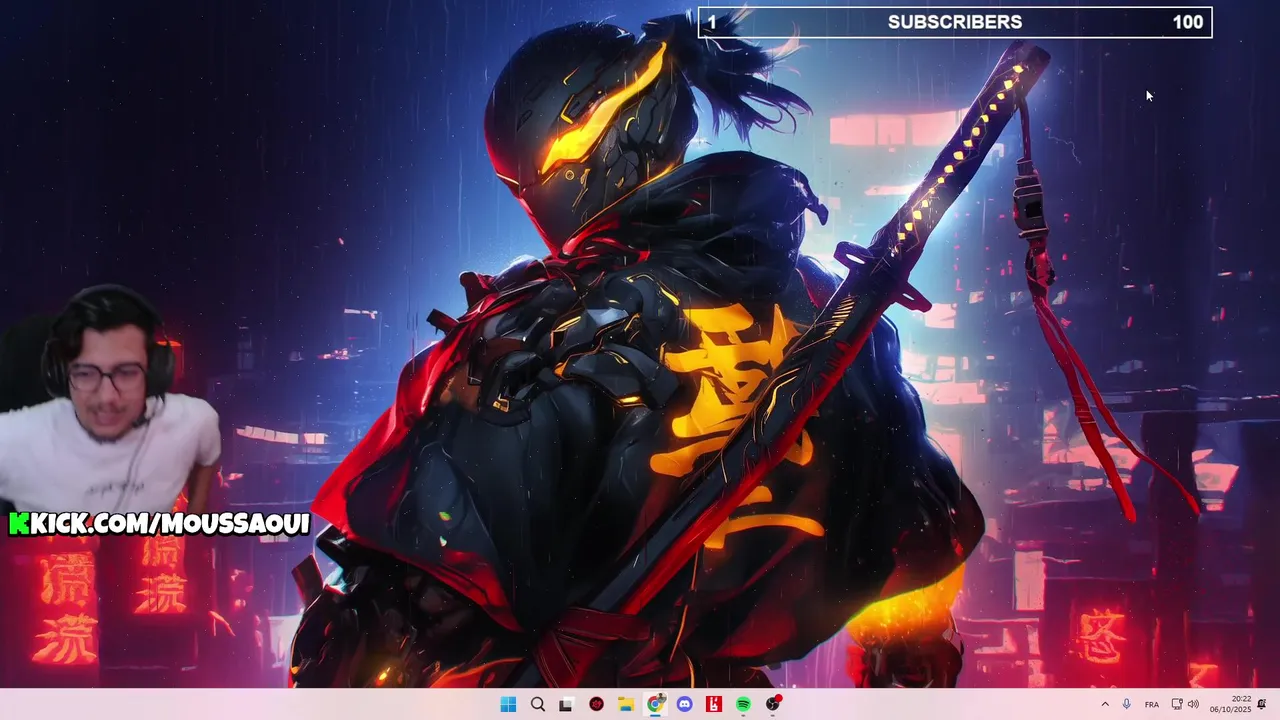Open Spotify from taskbar
This screenshot has width=1280, height=720.
(744, 704)
